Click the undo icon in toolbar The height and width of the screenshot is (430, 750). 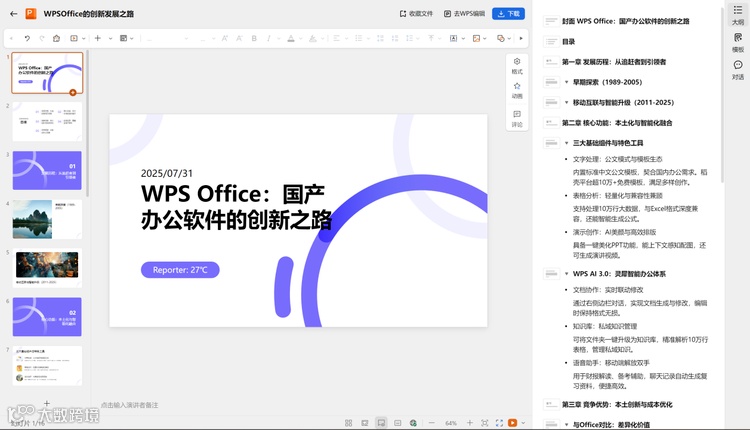[x=27, y=38]
